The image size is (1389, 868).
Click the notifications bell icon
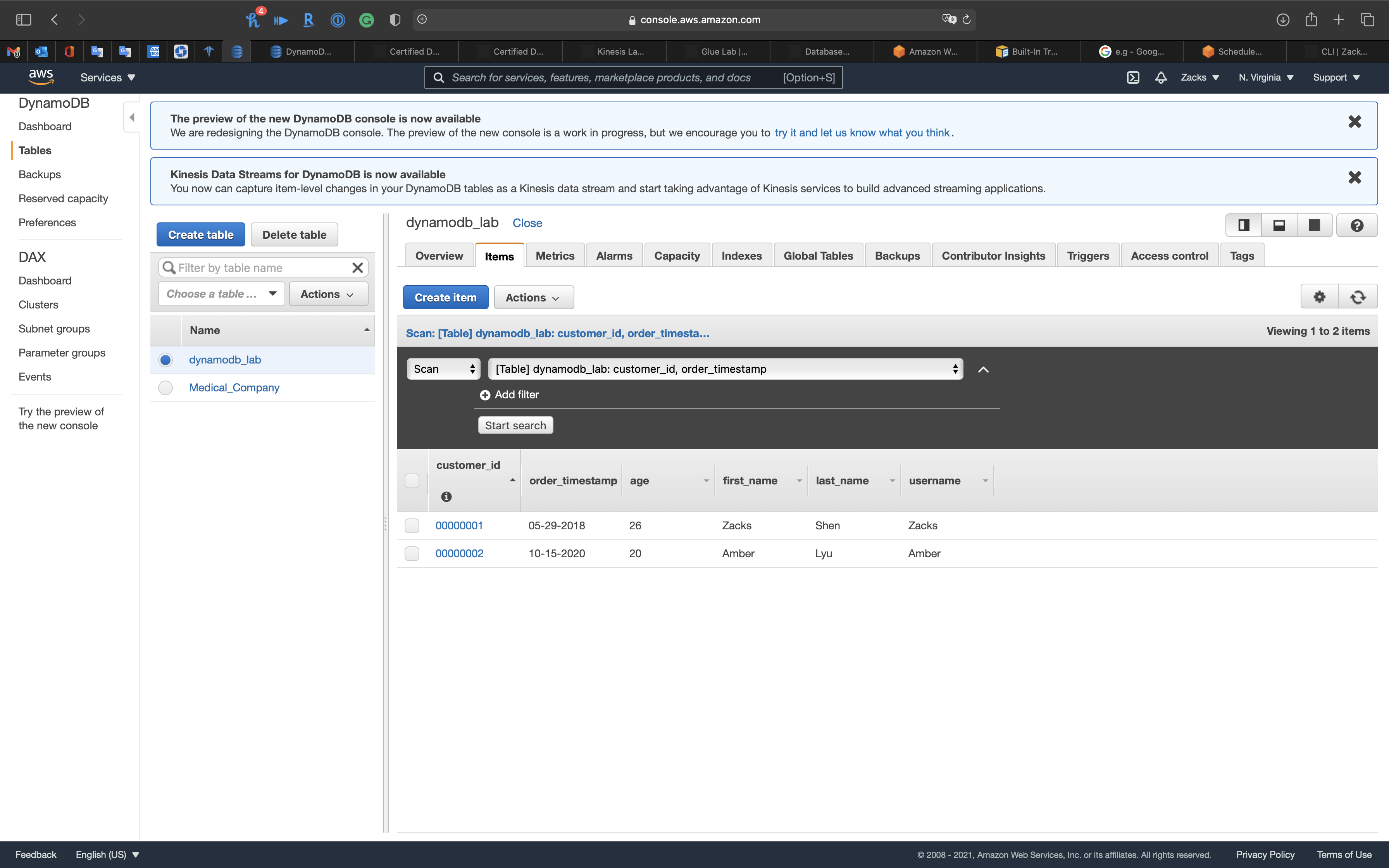click(1161, 77)
